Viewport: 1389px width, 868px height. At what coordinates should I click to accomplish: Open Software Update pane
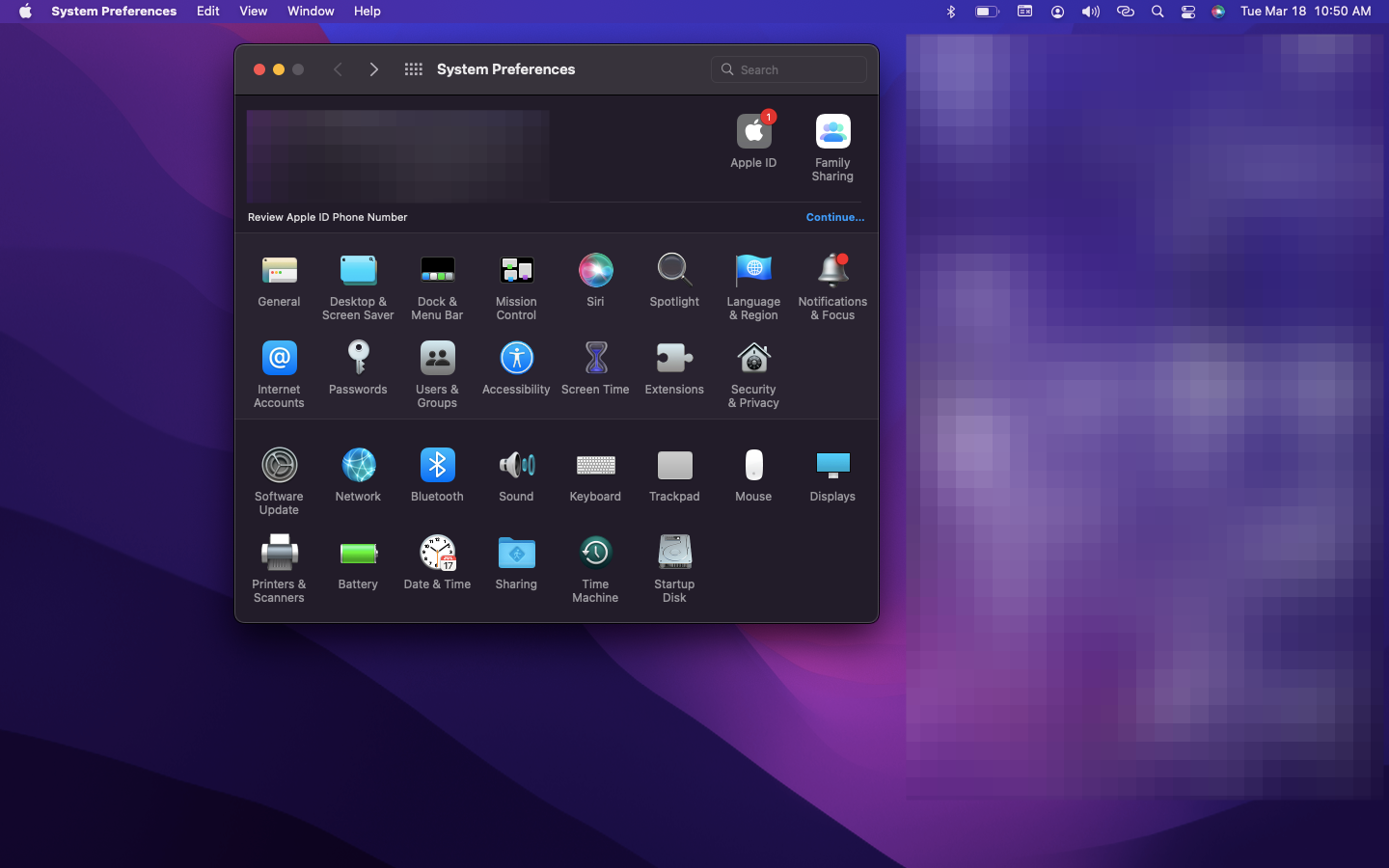point(279,481)
